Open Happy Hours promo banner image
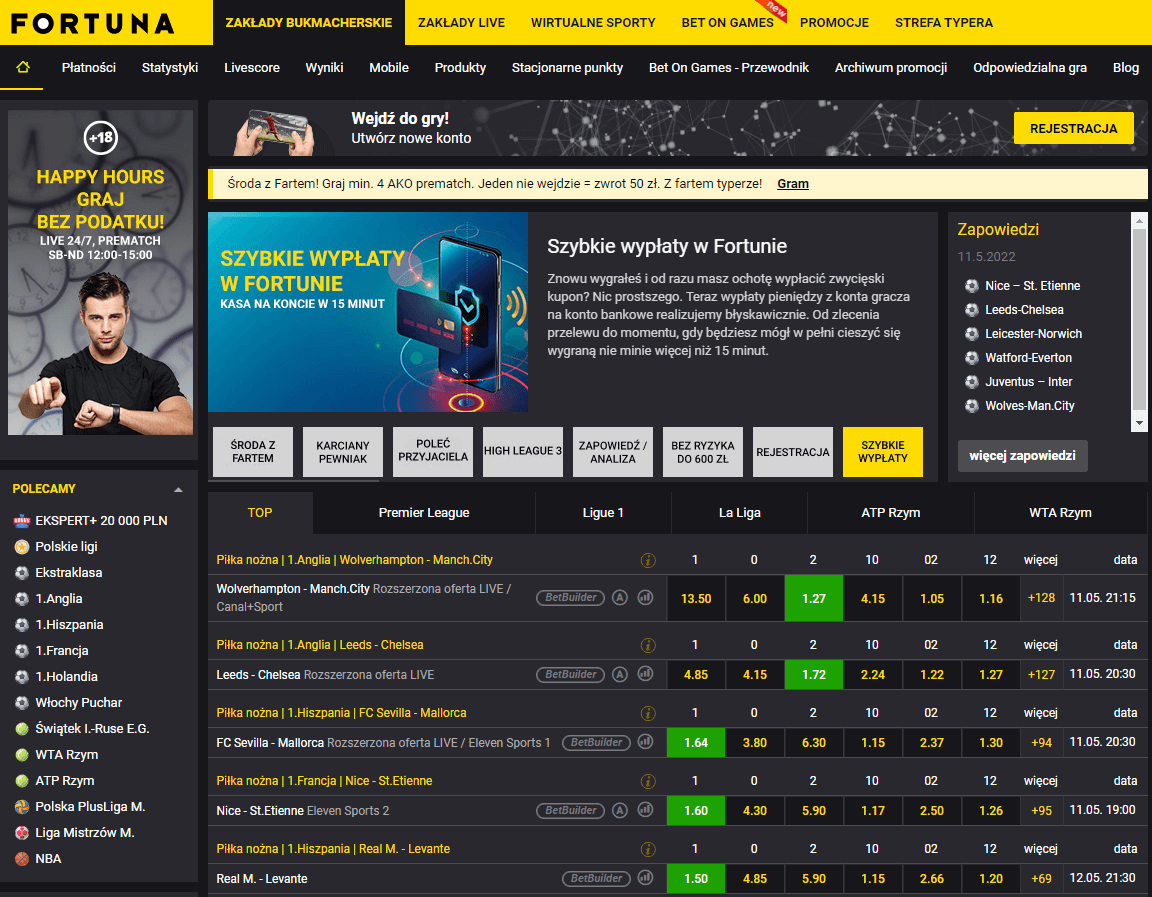The height and width of the screenshot is (897, 1152). 101,273
